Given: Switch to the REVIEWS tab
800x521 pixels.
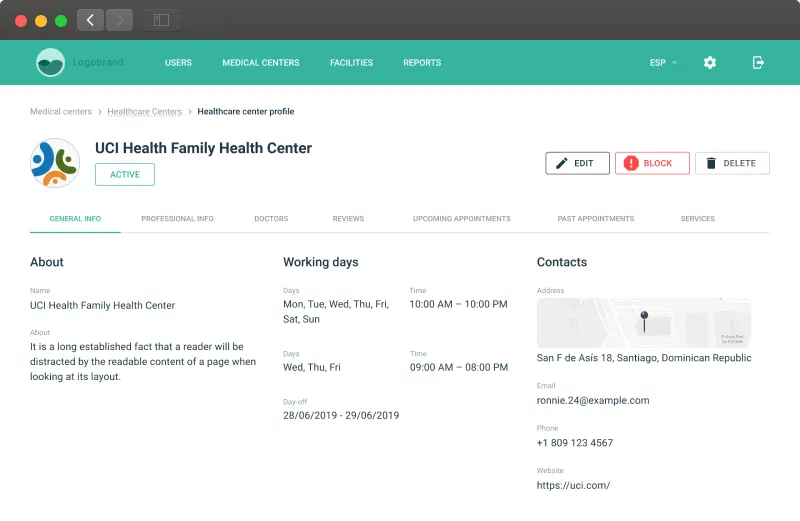Looking at the screenshot, I should [348, 218].
